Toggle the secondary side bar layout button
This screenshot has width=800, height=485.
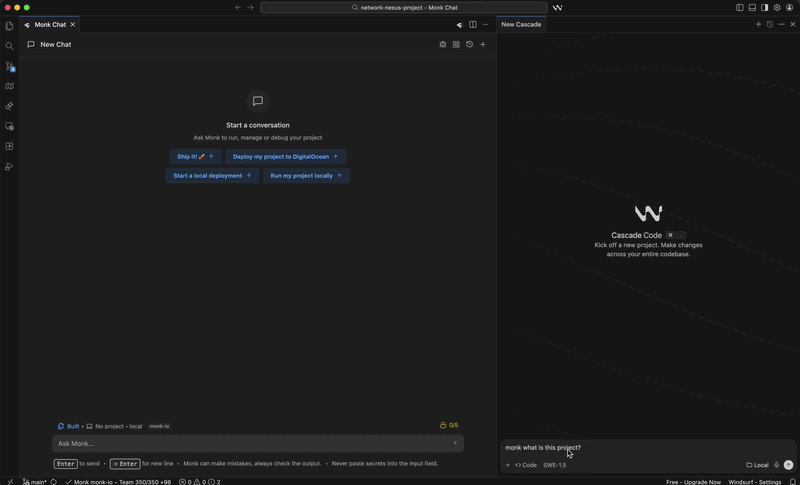coord(764,8)
